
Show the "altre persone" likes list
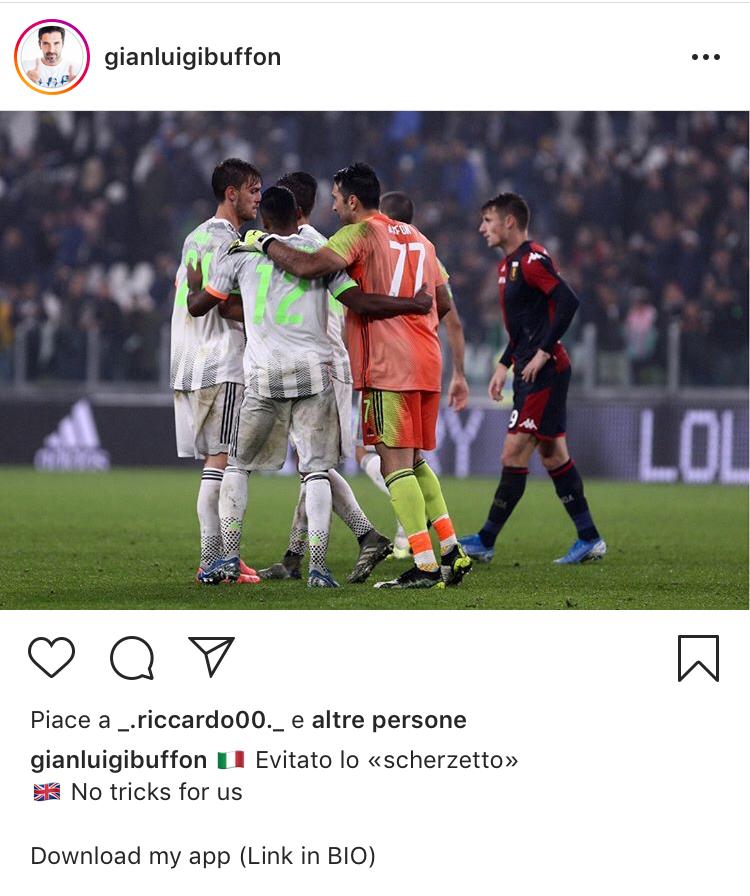[x=389, y=720]
